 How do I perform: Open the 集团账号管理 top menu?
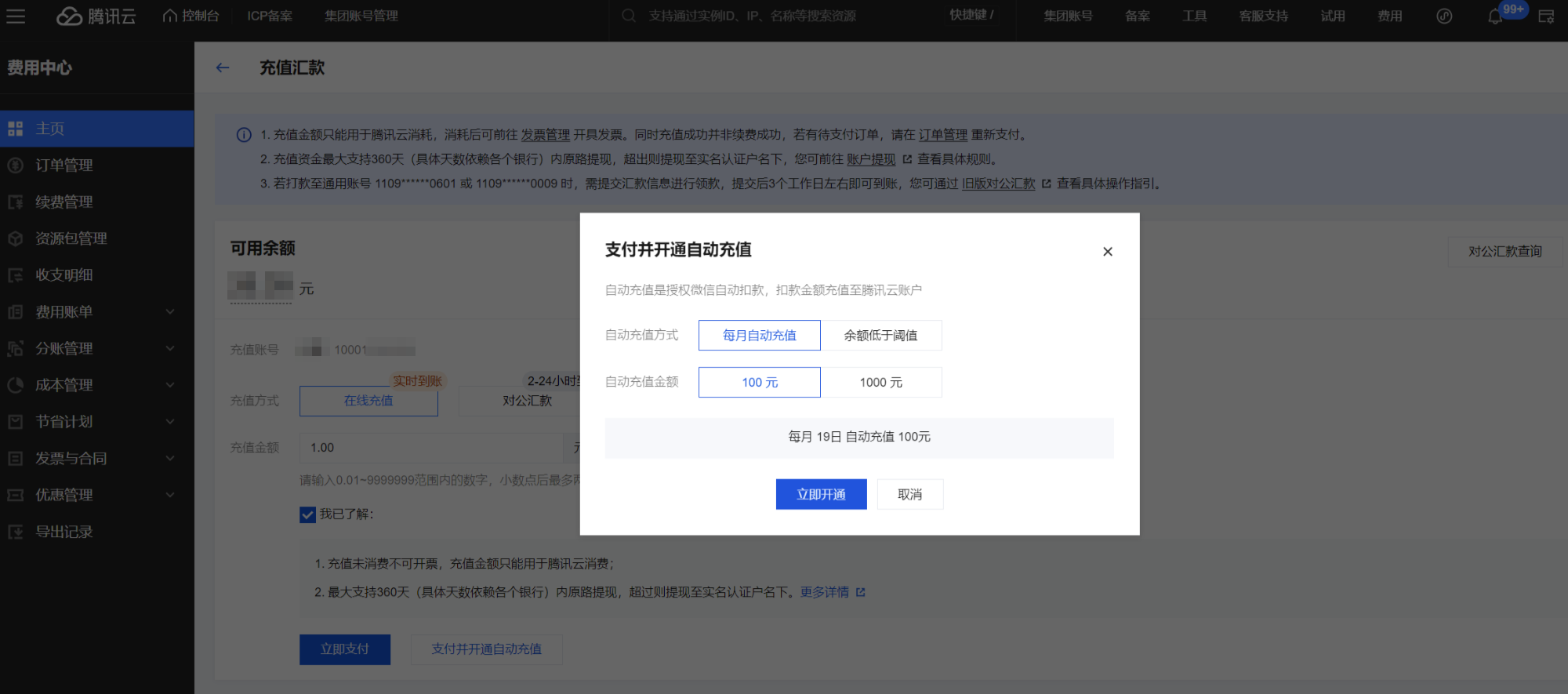[361, 16]
